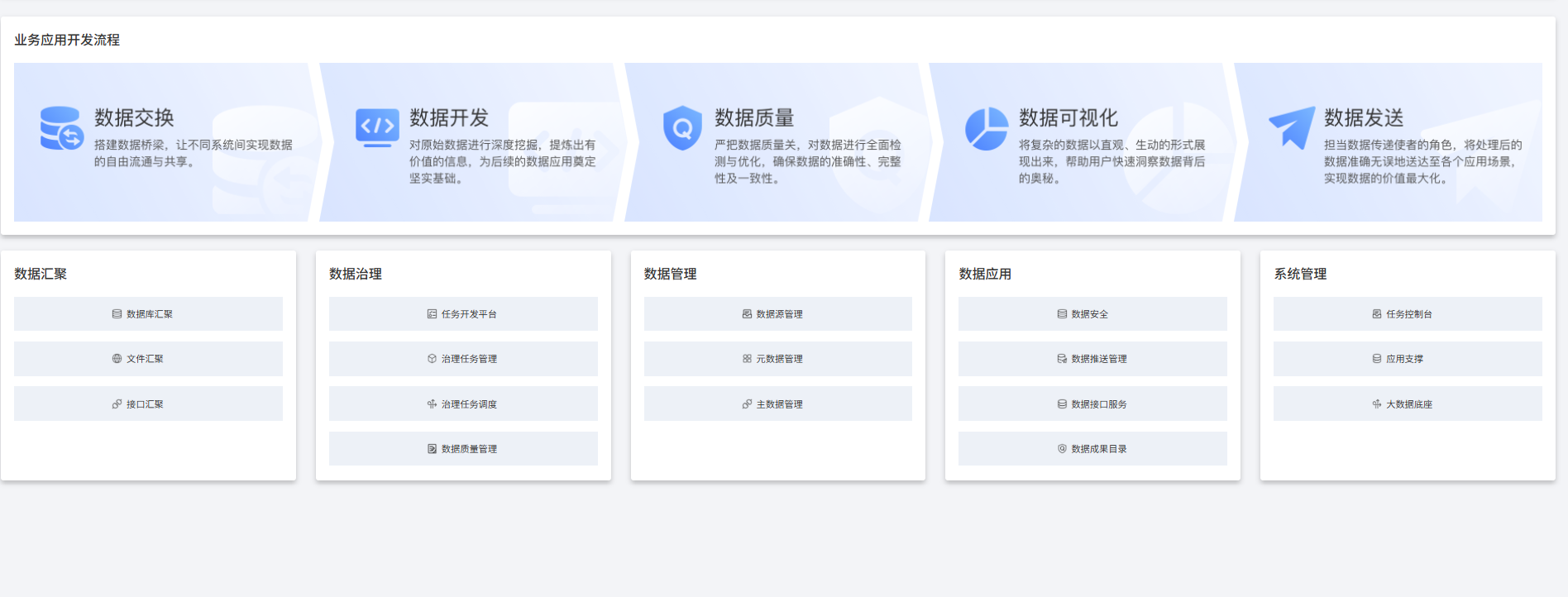1568x597 pixels.
Task: Click the 数据可视化 pie chart icon
Action: 987,129
